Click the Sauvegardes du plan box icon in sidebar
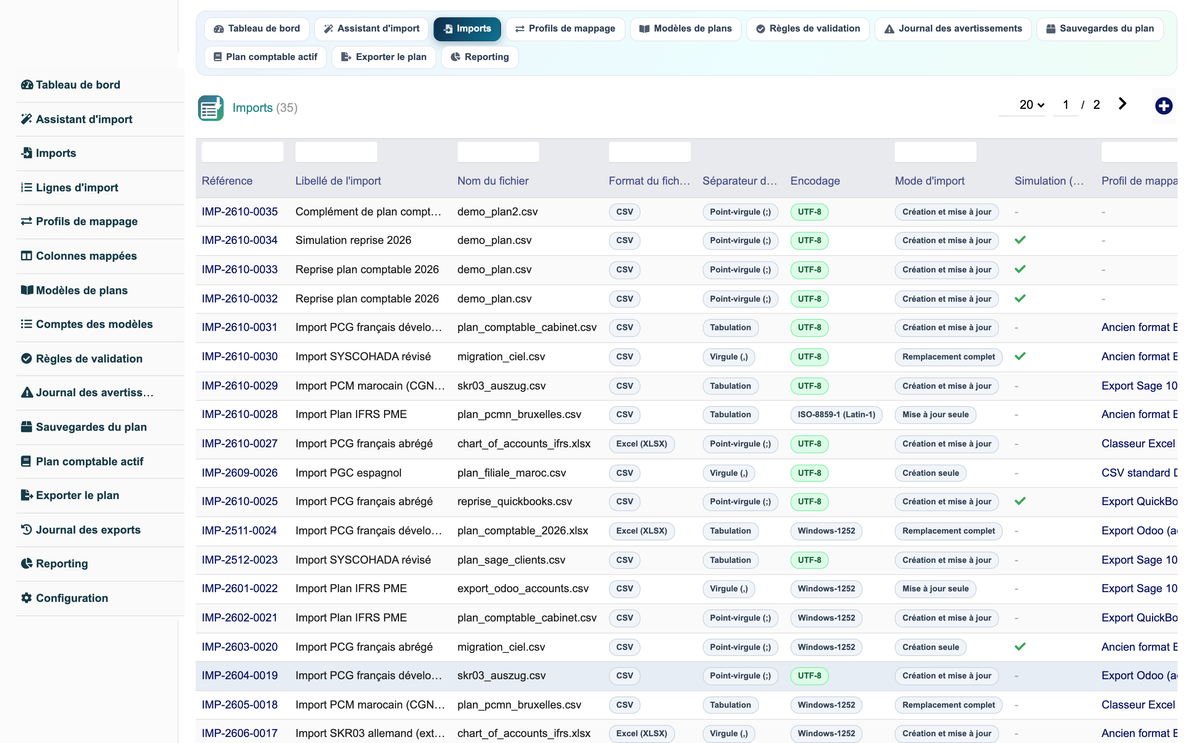This screenshot has width=1200, height=743. pyautogui.click(x=27, y=427)
